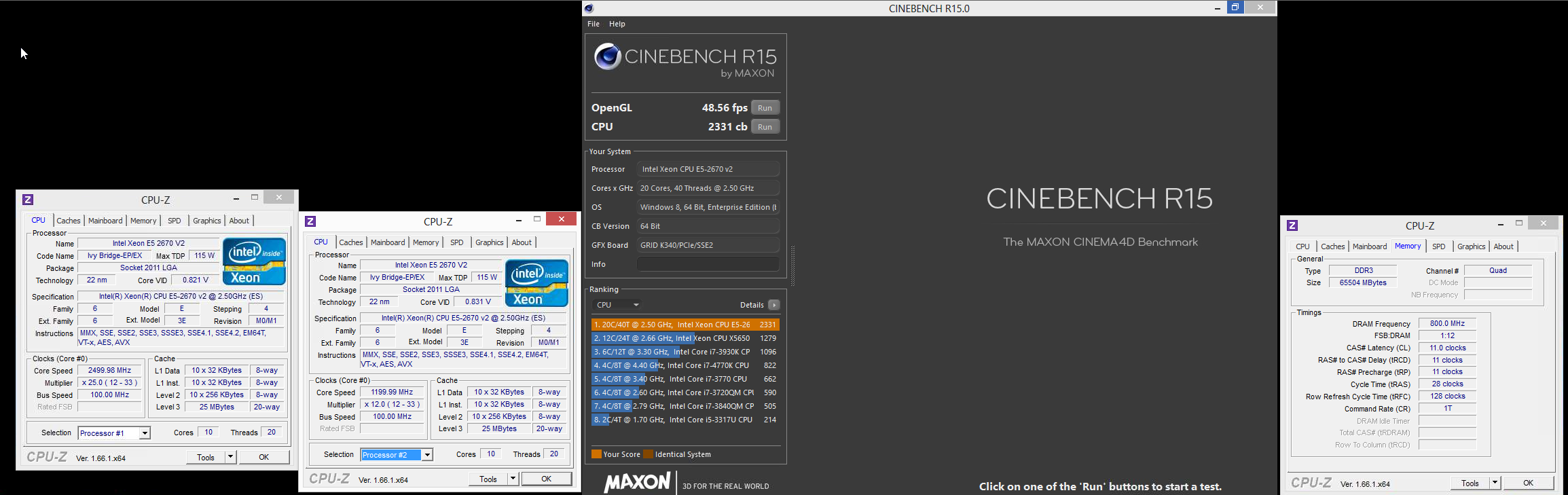Switch to Memory tab in Processor #2 window
Viewport: 1568px width, 495px height.
[x=426, y=242]
